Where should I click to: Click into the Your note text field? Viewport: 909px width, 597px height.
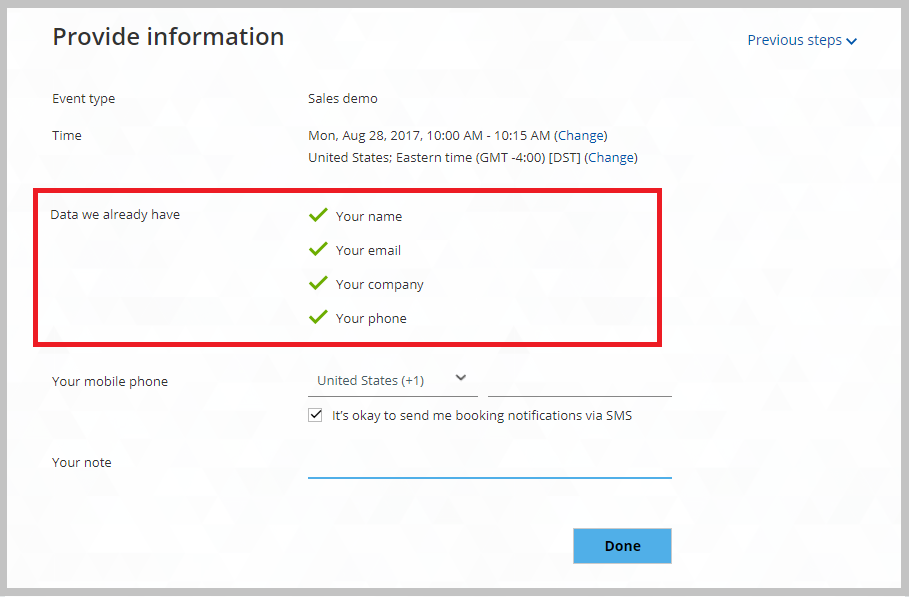[490, 464]
